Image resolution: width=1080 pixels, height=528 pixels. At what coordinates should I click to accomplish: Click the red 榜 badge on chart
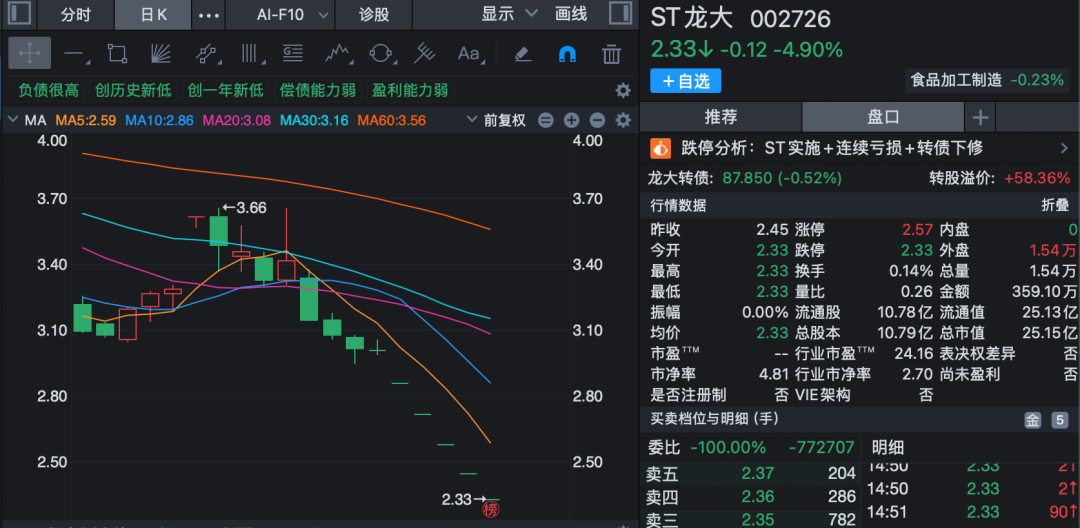click(x=490, y=510)
